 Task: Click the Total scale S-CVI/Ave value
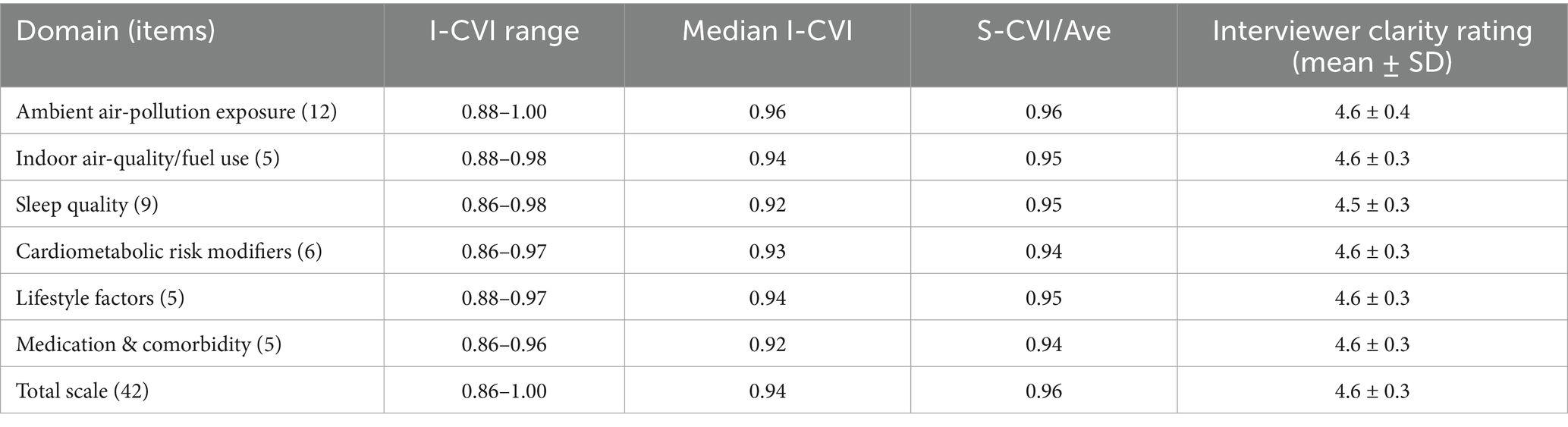coord(1044,391)
